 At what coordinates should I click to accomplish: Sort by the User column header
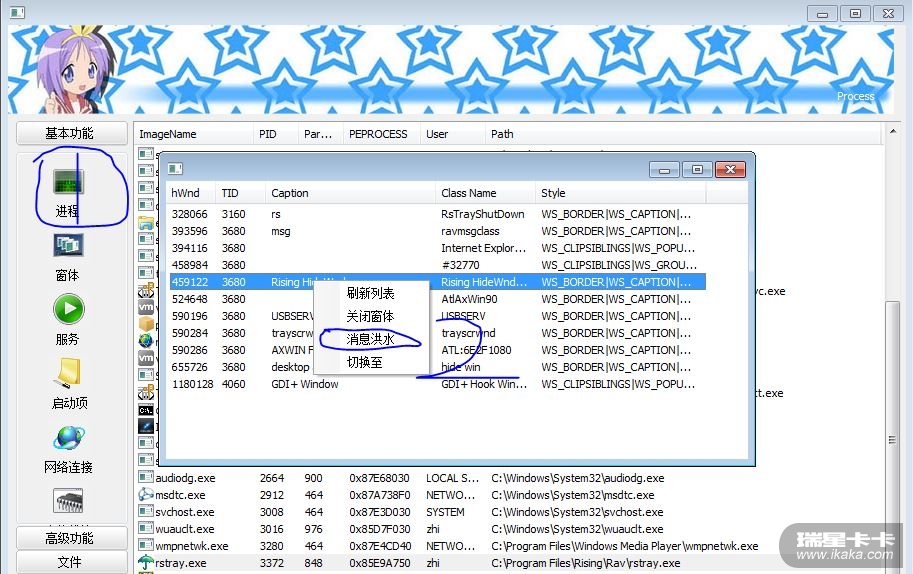coord(453,134)
